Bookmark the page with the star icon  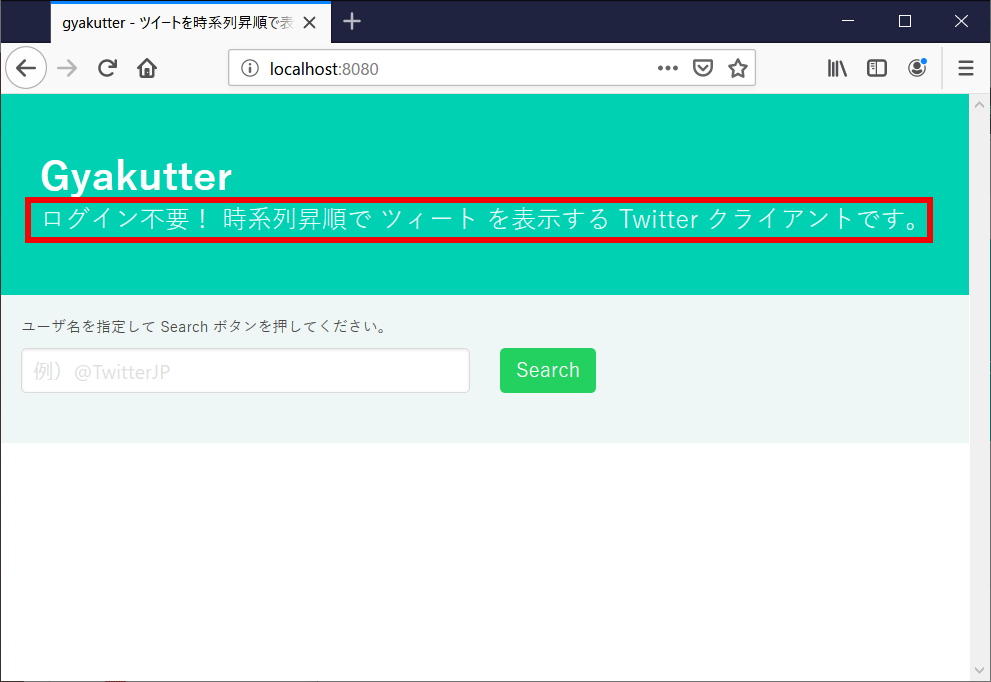738,67
